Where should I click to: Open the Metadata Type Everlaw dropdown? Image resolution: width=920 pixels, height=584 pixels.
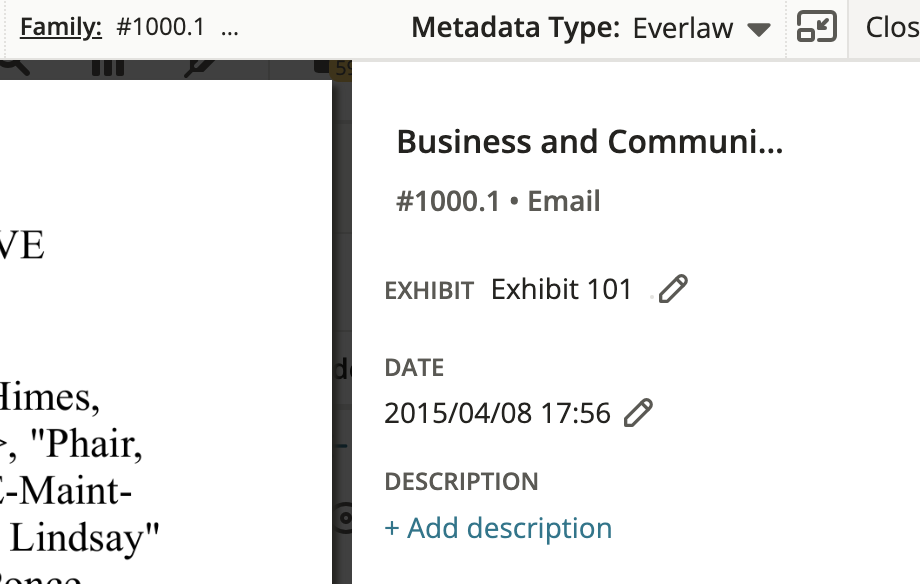(701, 28)
